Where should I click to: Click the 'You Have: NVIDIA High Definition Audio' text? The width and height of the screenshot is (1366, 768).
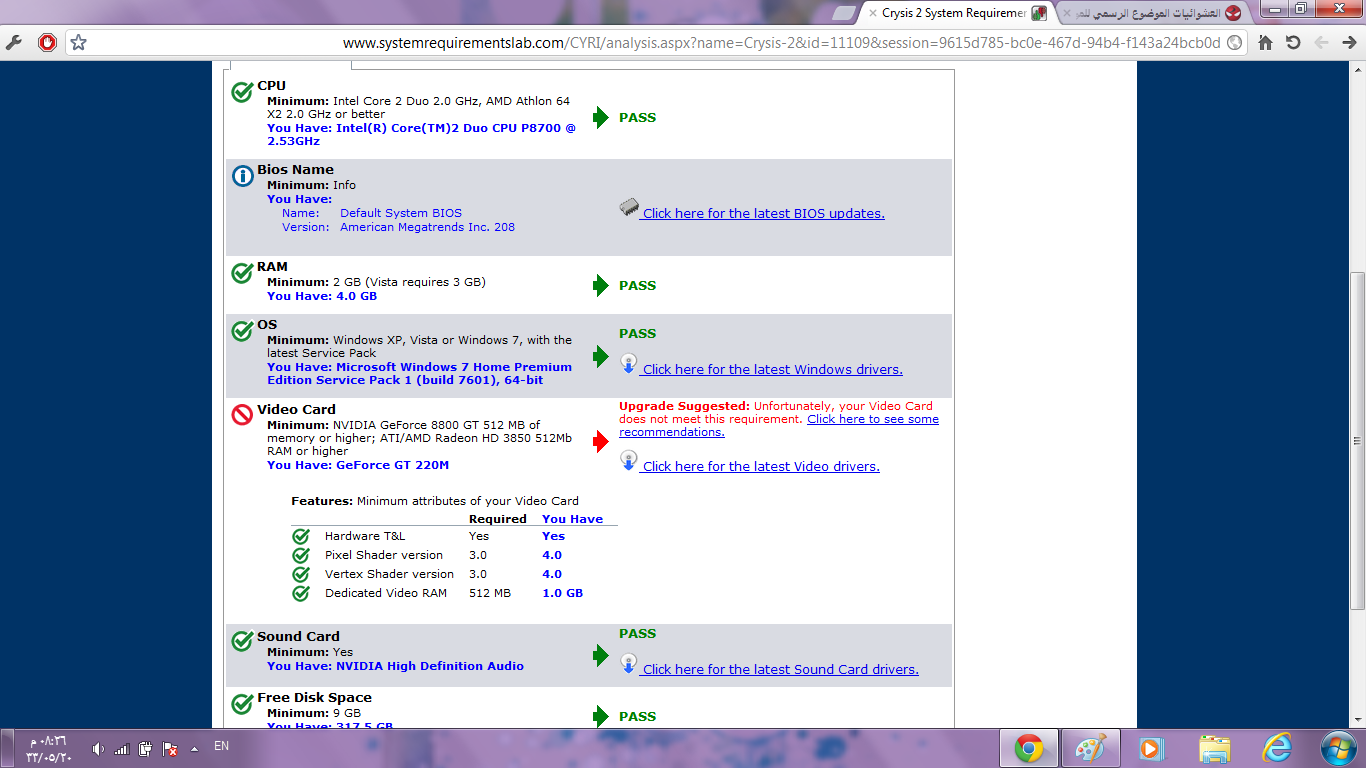[x=395, y=666]
